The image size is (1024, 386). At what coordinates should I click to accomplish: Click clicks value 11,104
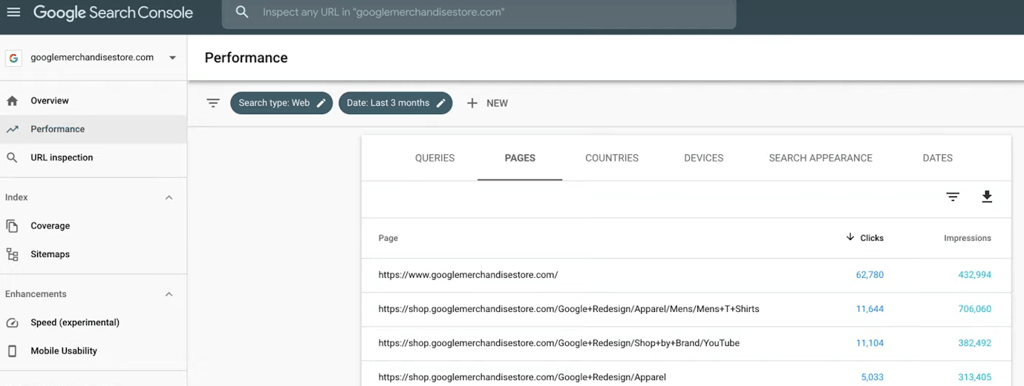coord(870,343)
